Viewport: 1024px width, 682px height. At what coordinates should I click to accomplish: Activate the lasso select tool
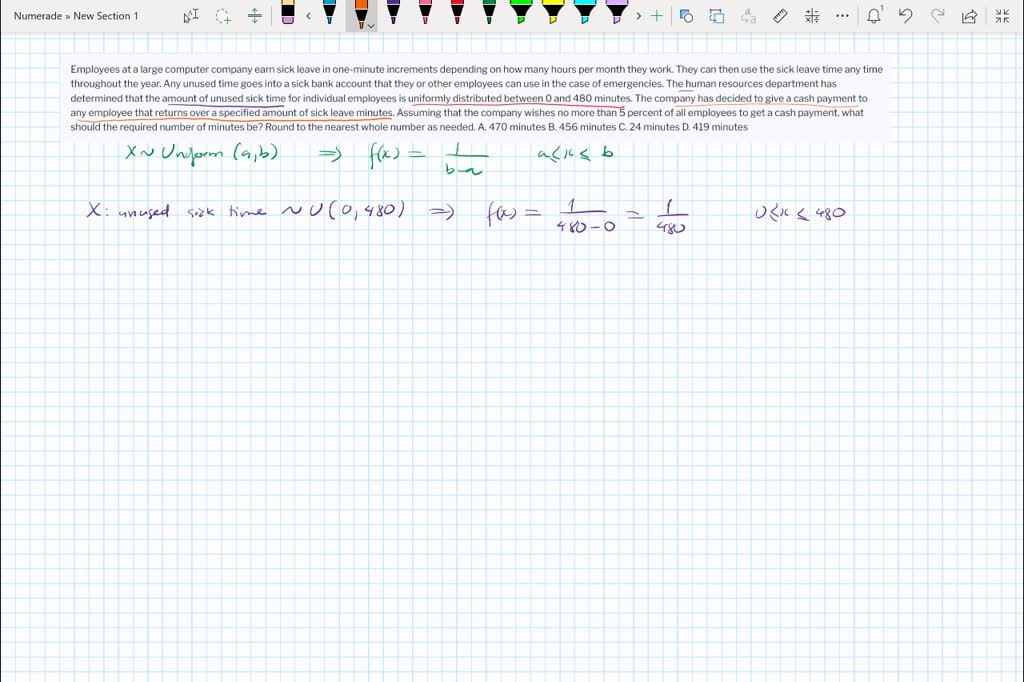(x=223, y=16)
